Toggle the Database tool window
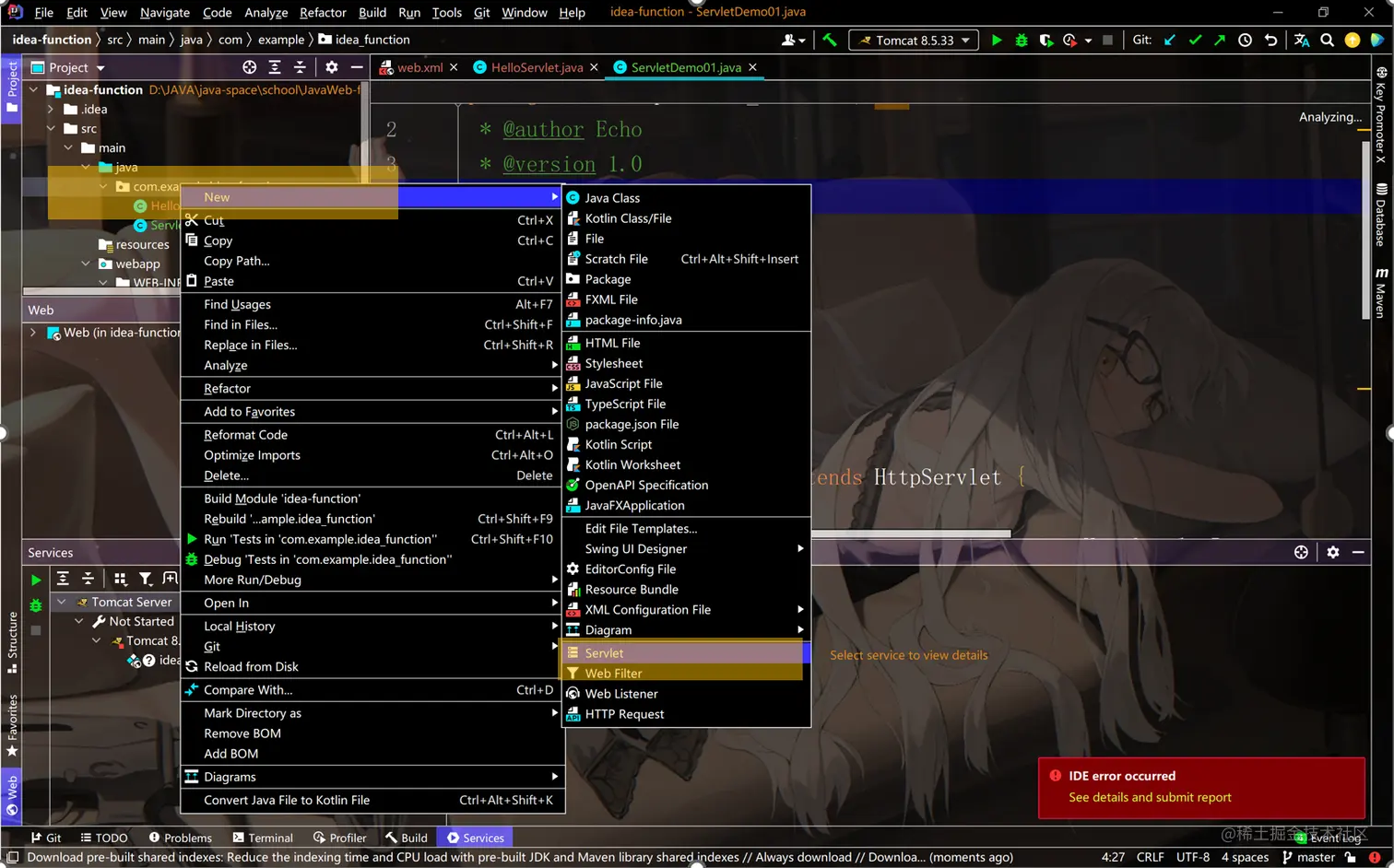Screen dimensions: 1394x868 coord(1381,215)
